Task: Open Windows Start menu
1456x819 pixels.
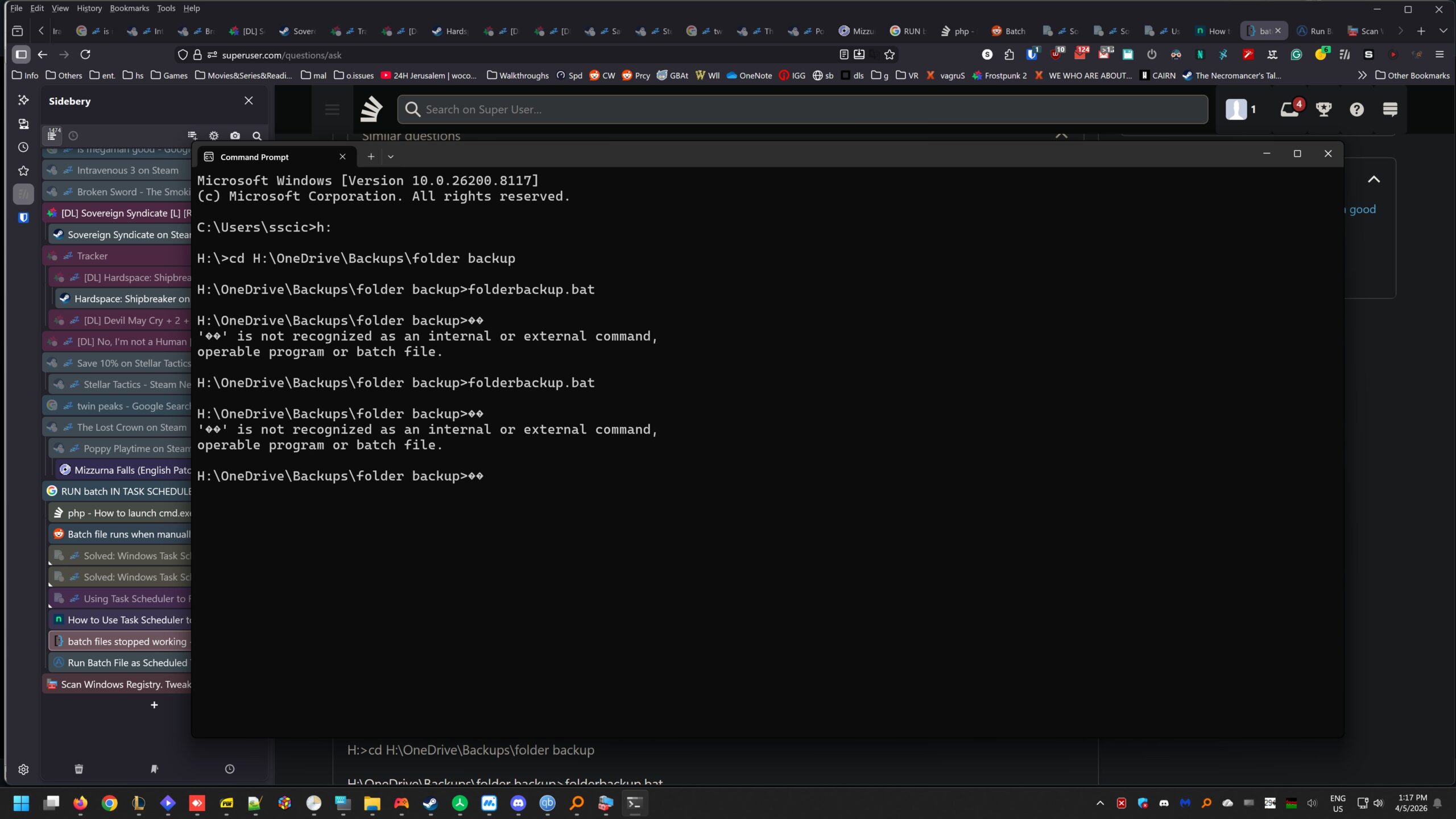Action: pyautogui.click(x=21, y=803)
